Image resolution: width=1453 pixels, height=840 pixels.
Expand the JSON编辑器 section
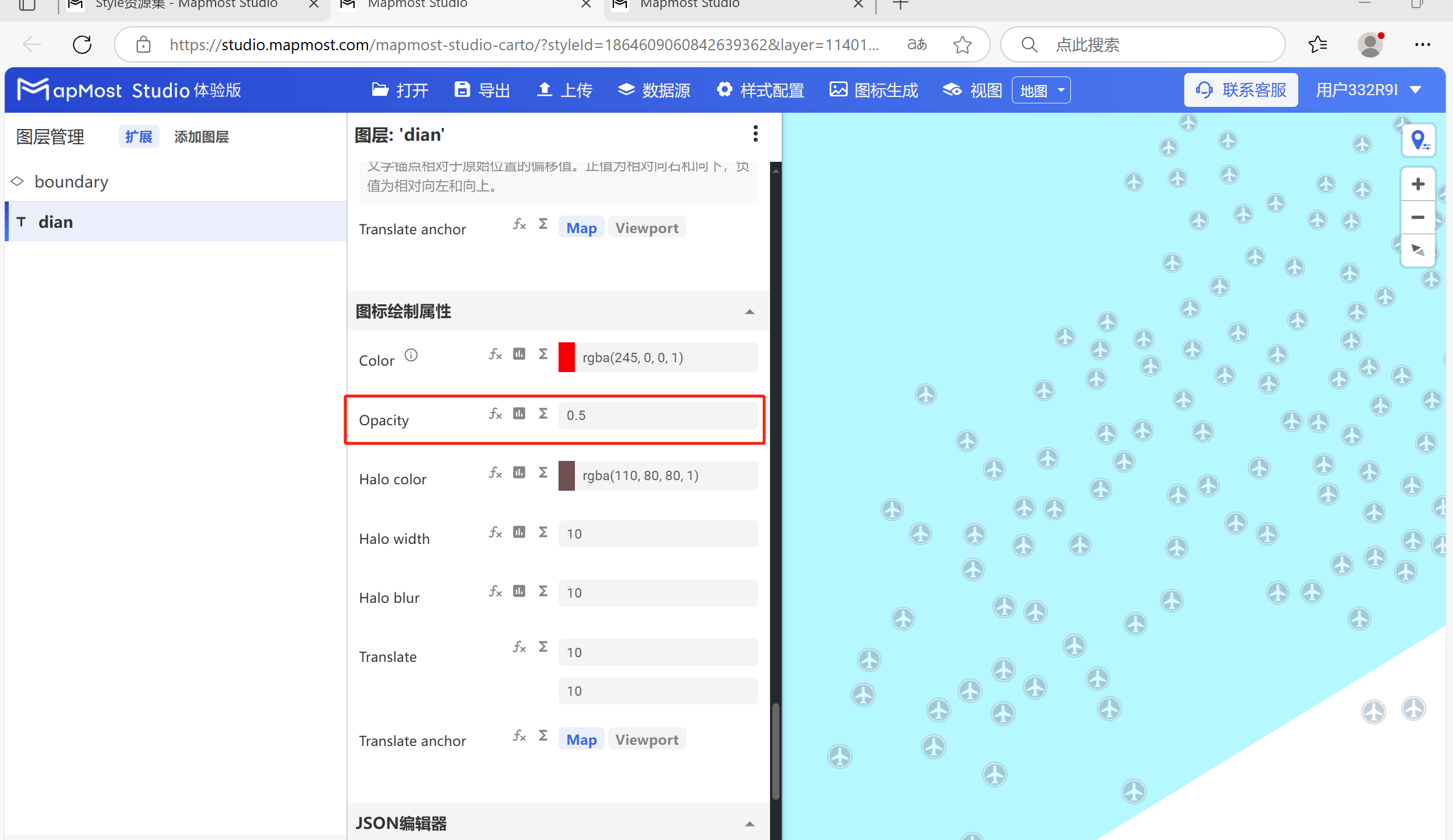750,824
